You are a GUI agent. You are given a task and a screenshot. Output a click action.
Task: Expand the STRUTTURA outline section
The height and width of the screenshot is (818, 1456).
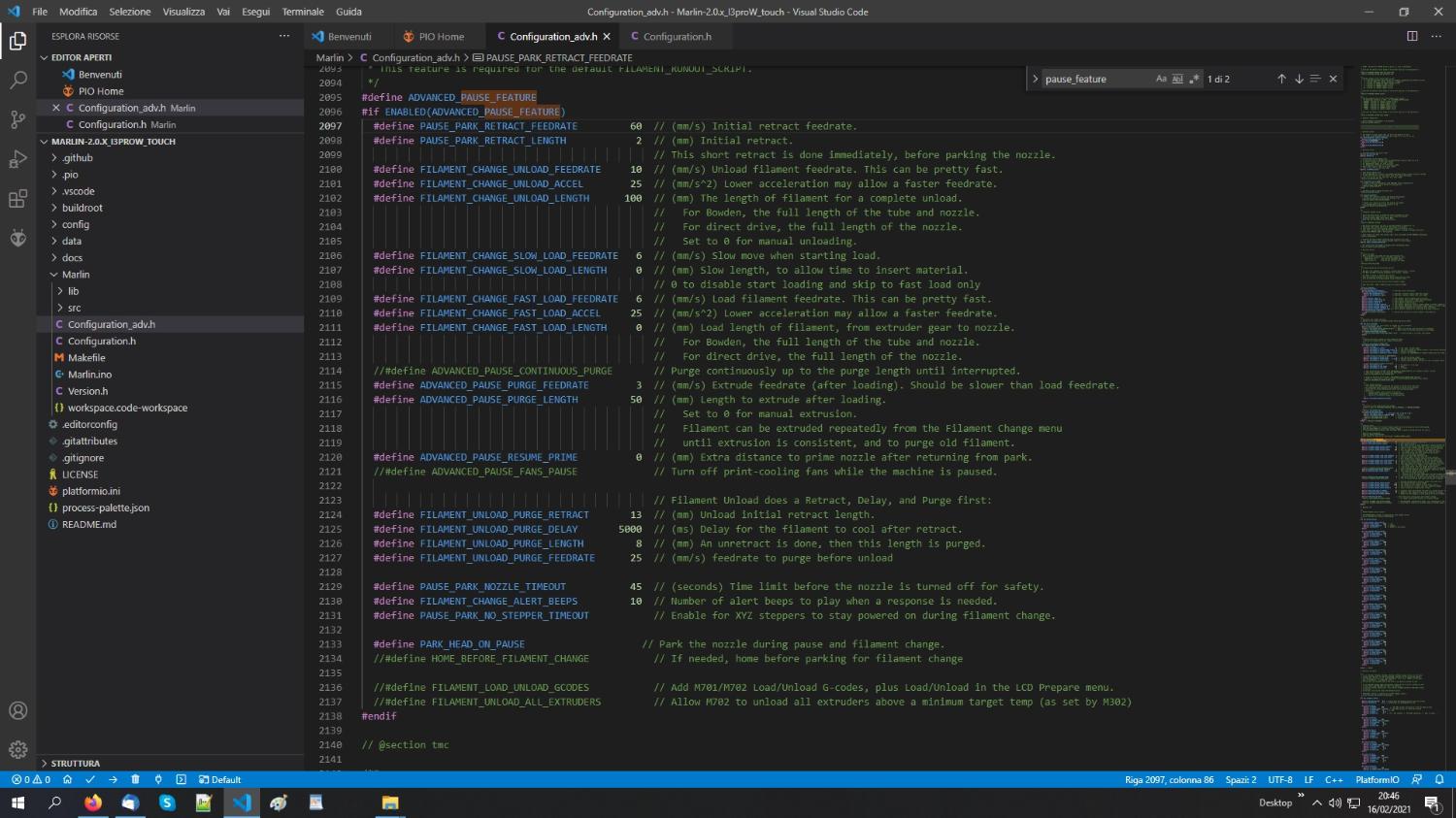pyautogui.click(x=76, y=764)
